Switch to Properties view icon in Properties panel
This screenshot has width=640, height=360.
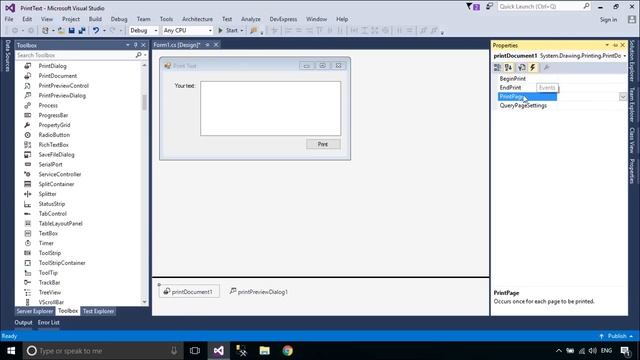click(521, 68)
